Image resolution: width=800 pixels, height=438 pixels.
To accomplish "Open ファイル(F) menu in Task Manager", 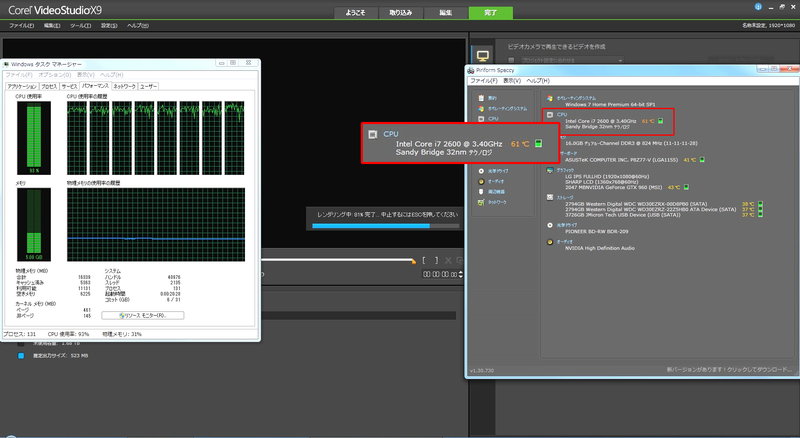I will [x=19, y=75].
